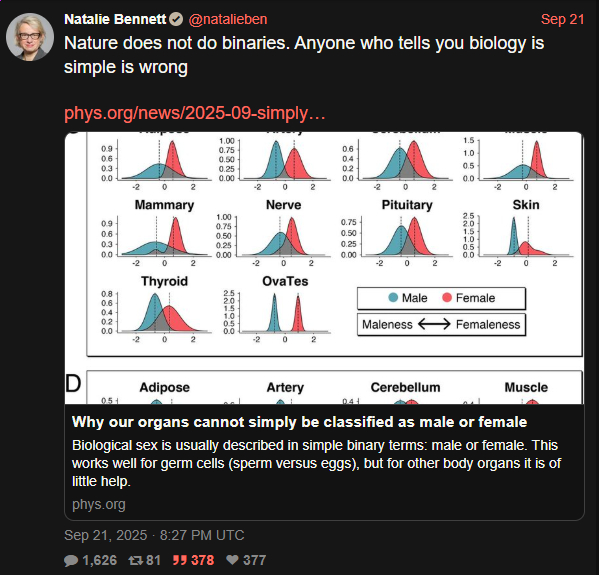Click the retweet arrows icon
Image resolution: width=599 pixels, height=575 pixels.
[x=135, y=560]
